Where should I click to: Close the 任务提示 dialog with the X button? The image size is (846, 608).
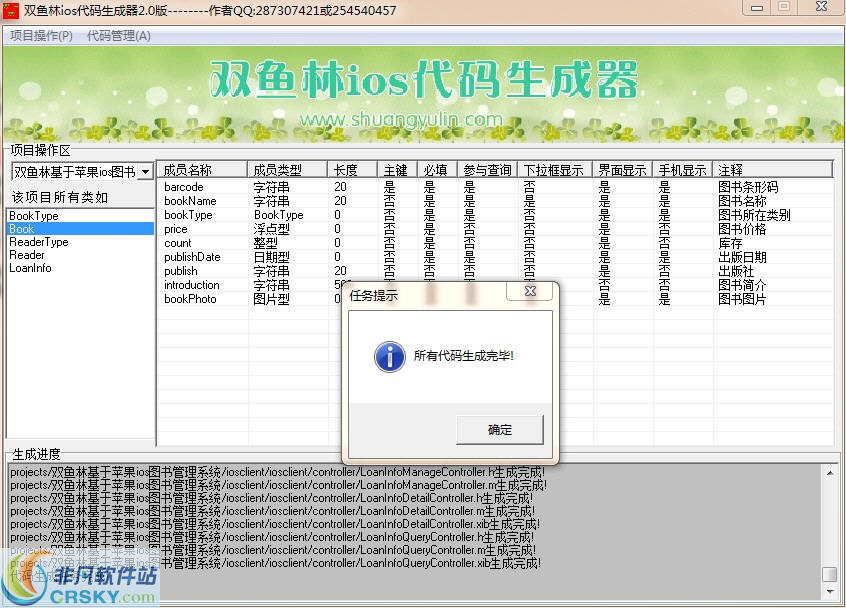click(x=530, y=291)
